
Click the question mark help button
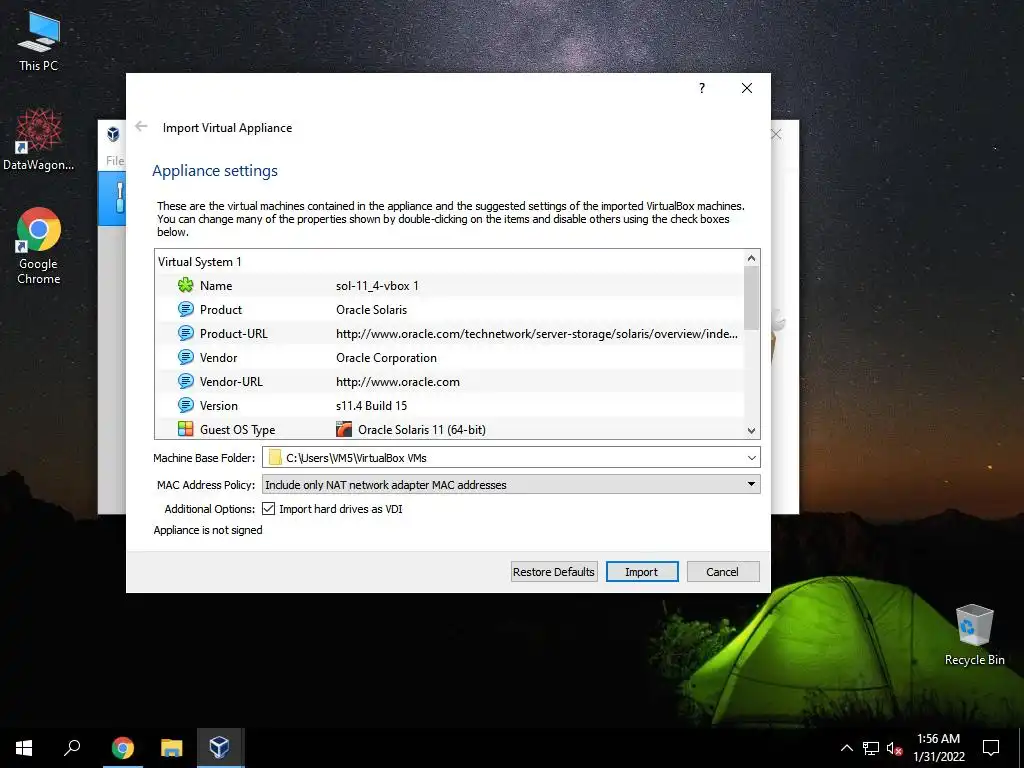[x=702, y=88]
